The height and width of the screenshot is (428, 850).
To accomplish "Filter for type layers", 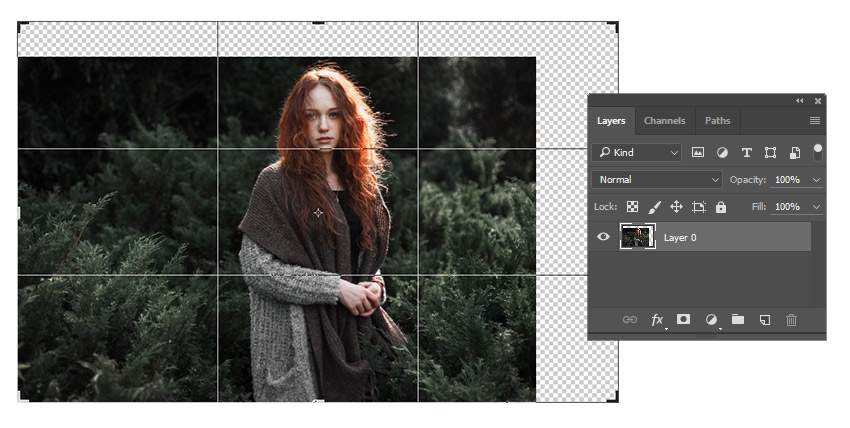I will (746, 153).
